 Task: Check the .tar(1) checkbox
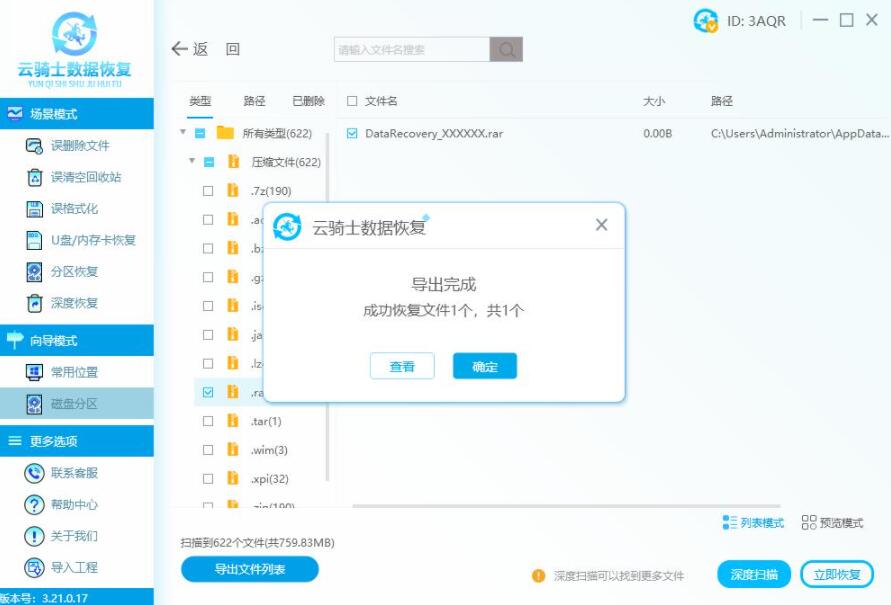(208, 421)
